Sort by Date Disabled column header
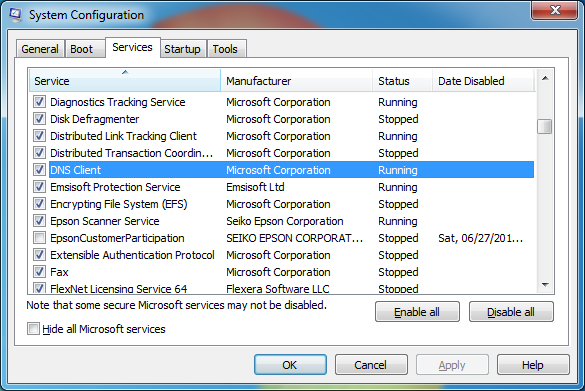This screenshot has height=391, width=585. [484, 81]
